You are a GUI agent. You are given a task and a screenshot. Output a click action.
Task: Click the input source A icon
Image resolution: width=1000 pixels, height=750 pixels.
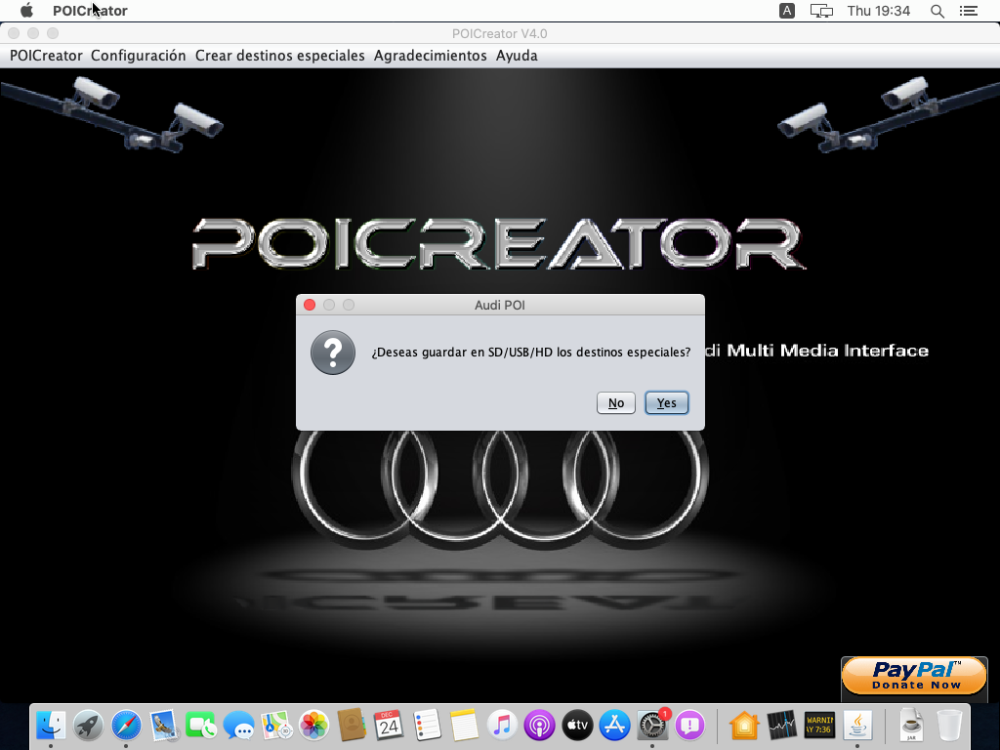[787, 10]
